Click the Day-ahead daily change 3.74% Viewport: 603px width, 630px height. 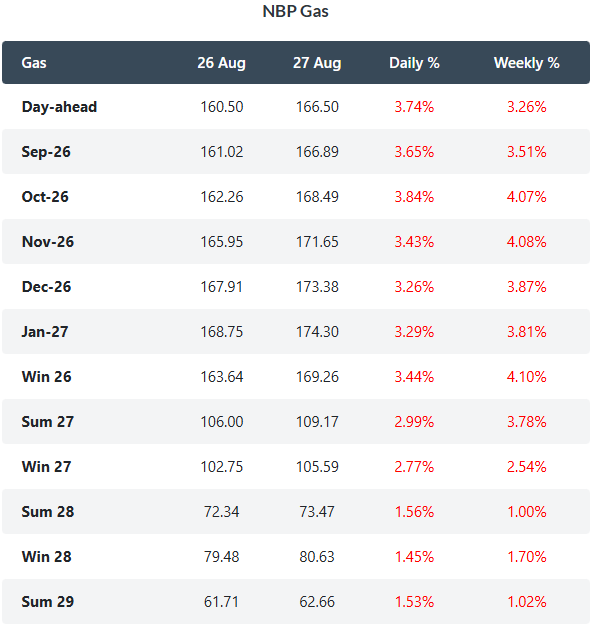coord(414,107)
